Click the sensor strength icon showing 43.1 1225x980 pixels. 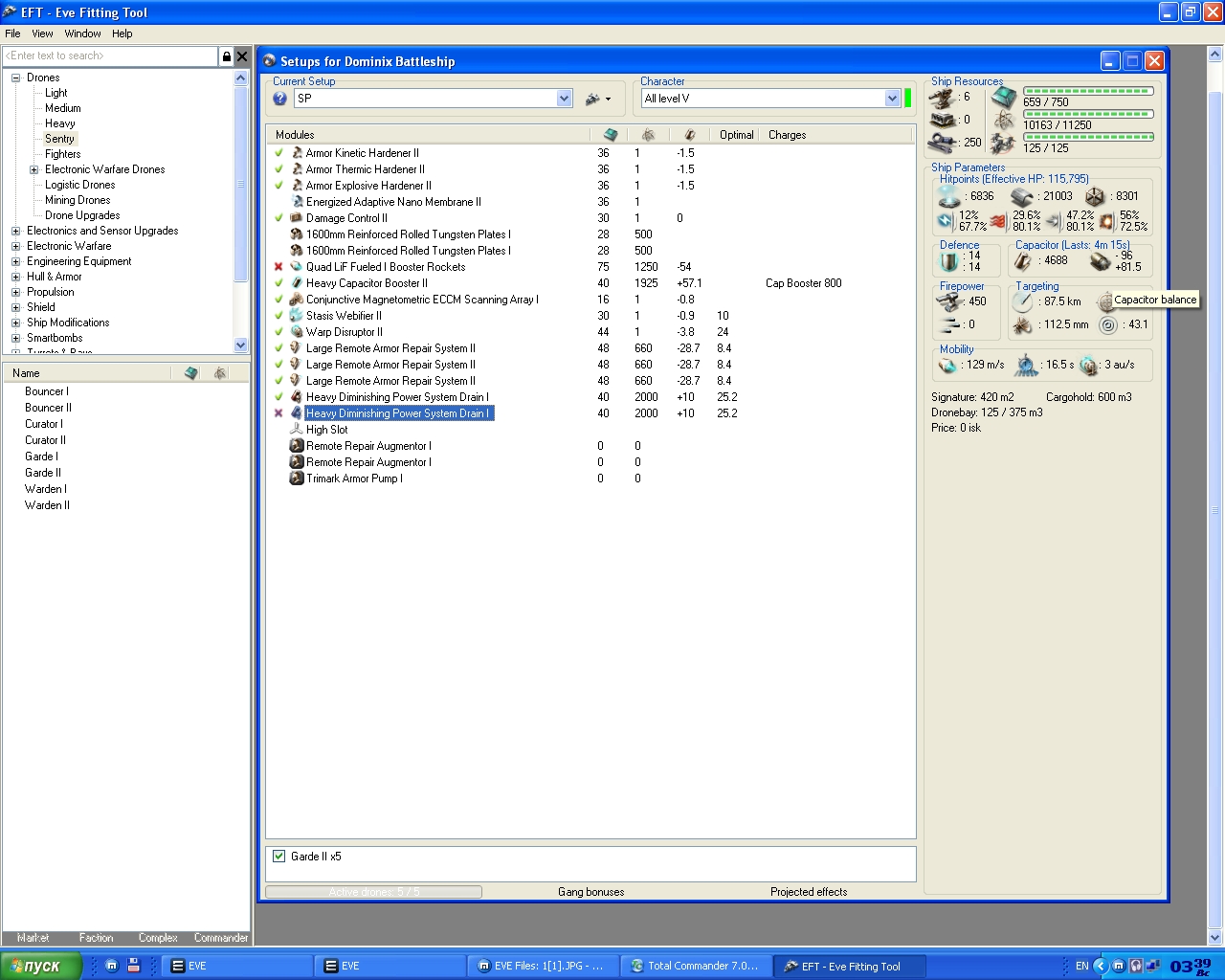click(x=1108, y=325)
